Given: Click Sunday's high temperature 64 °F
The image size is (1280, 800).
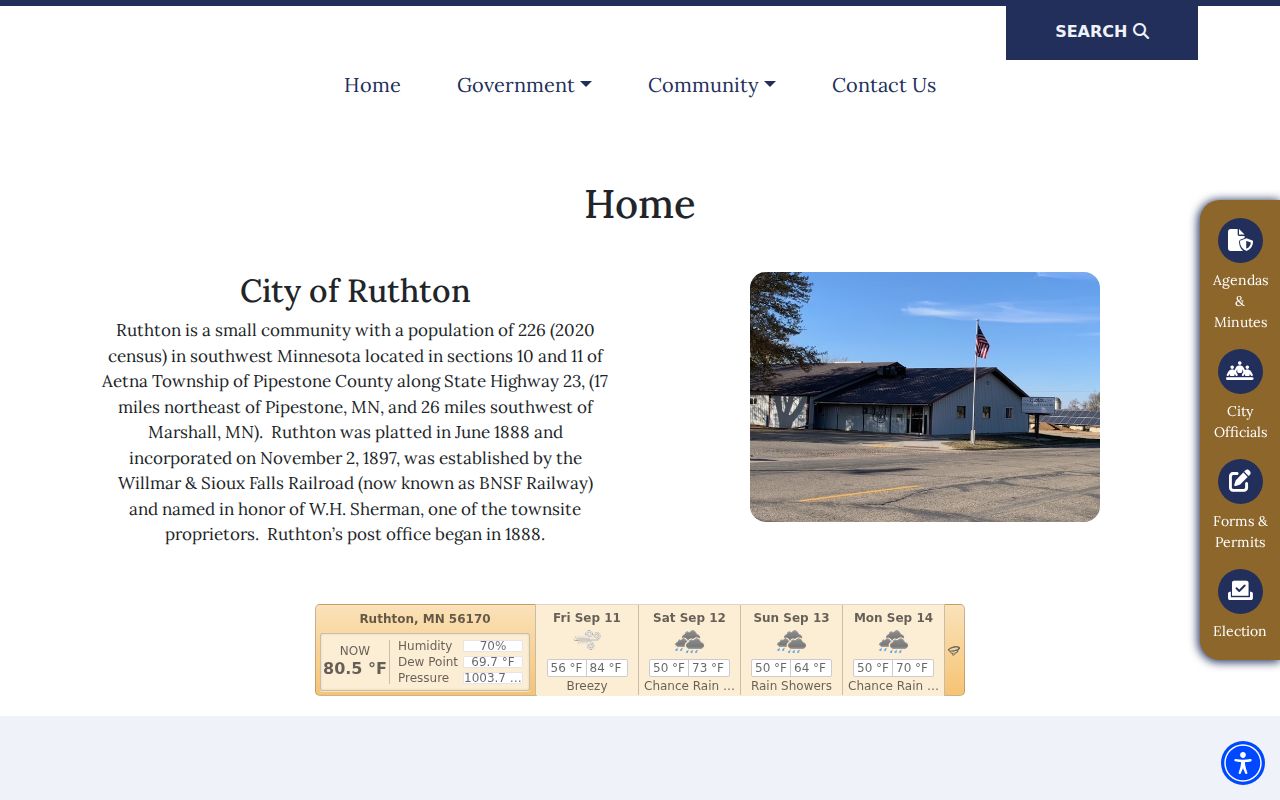Looking at the screenshot, I should (811, 668).
